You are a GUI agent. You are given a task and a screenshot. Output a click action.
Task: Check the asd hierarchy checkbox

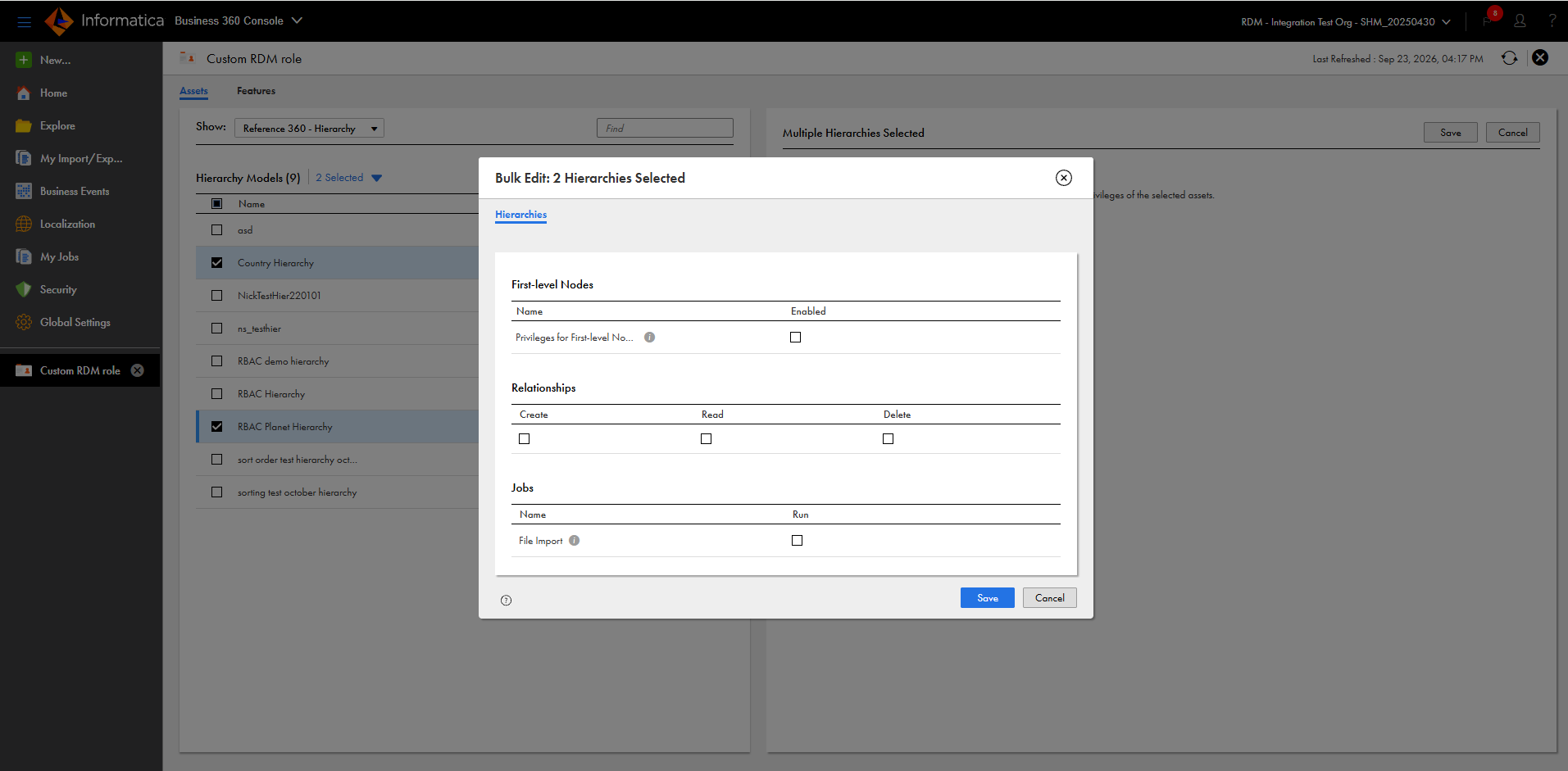216,229
